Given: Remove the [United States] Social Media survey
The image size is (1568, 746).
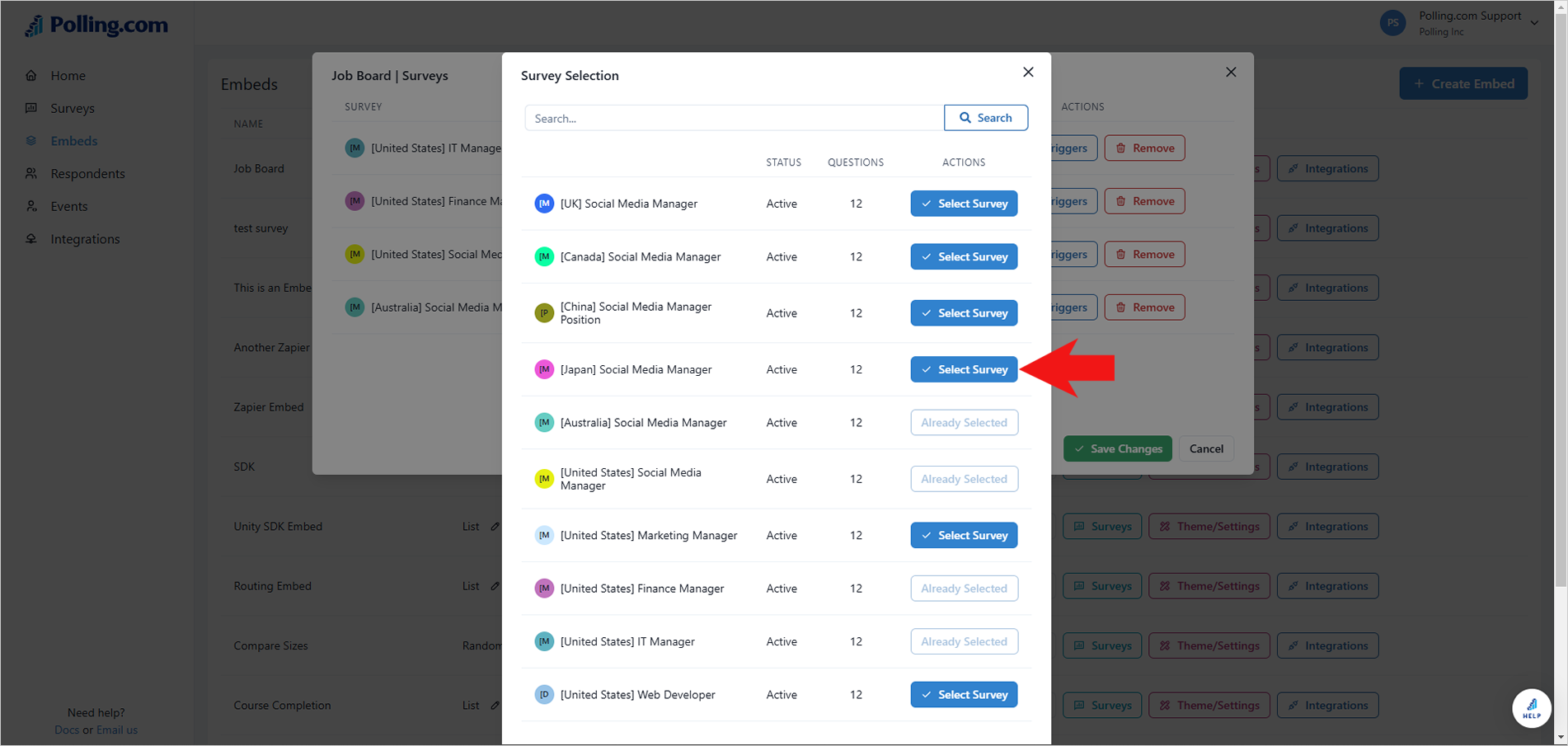Looking at the screenshot, I should pos(1144,254).
